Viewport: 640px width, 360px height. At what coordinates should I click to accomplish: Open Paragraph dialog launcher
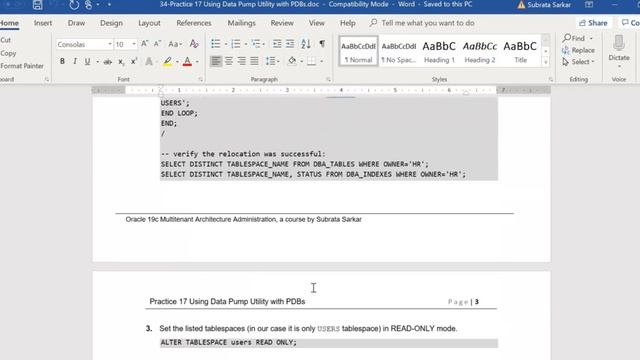pos(328,80)
